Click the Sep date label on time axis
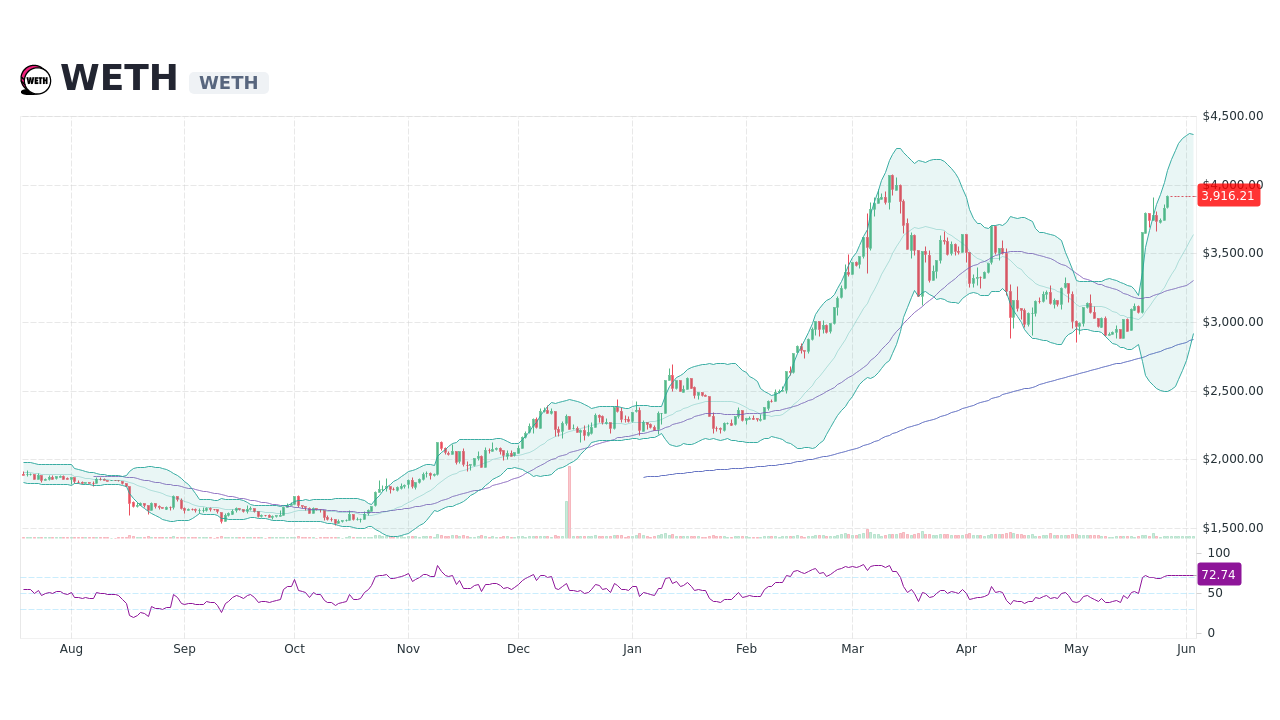This screenshot has height=720, width=1280. coord(184,649)
